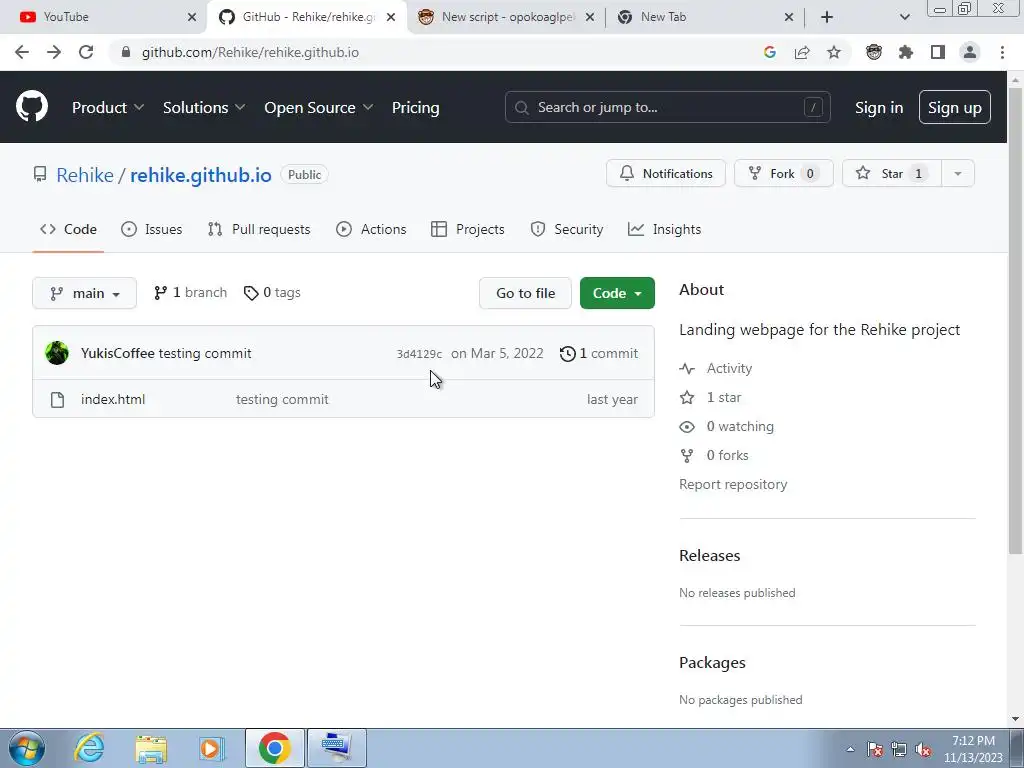
Task: Select the Code tab
Action: (68, 229)
